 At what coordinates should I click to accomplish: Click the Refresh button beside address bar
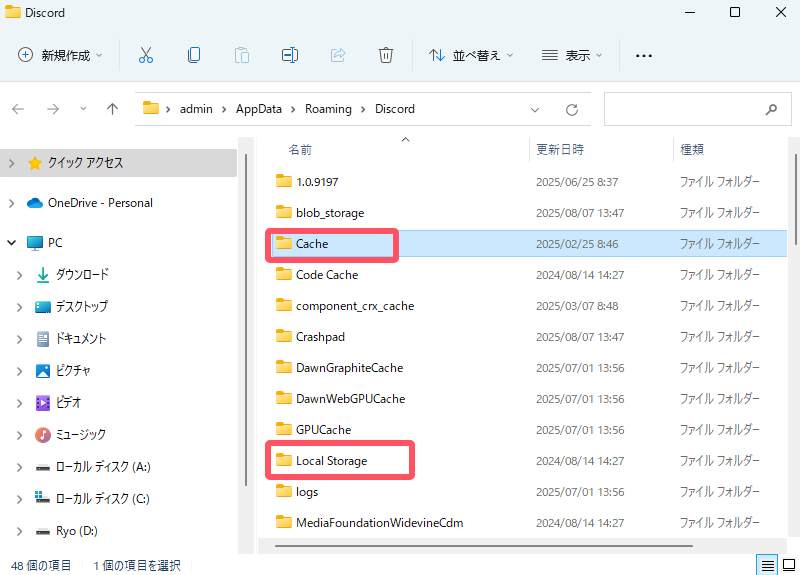(572, 109)
